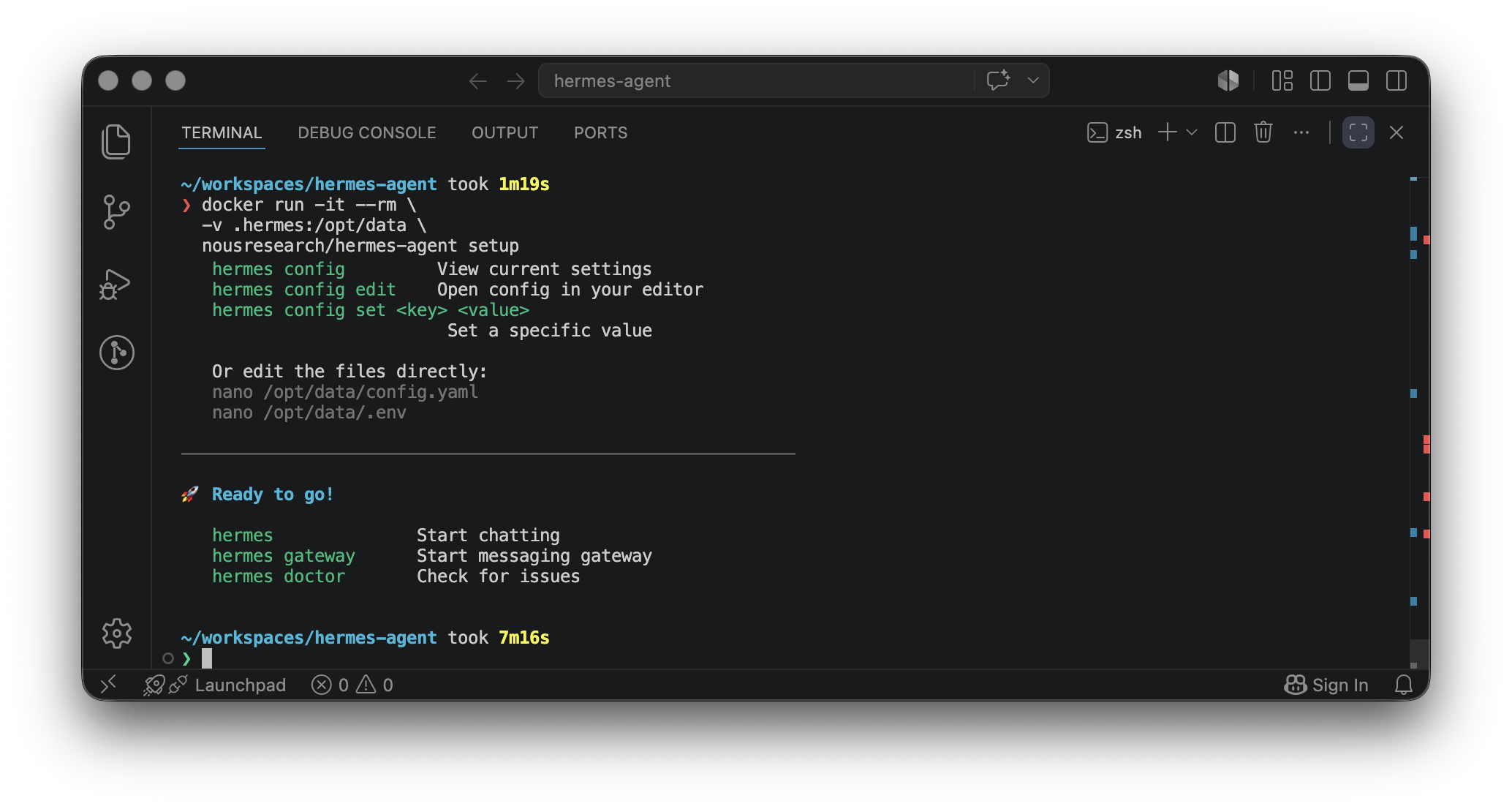Click "Start messaging gateway" description
1512x809 pixels.
click(x=534, y=556)
